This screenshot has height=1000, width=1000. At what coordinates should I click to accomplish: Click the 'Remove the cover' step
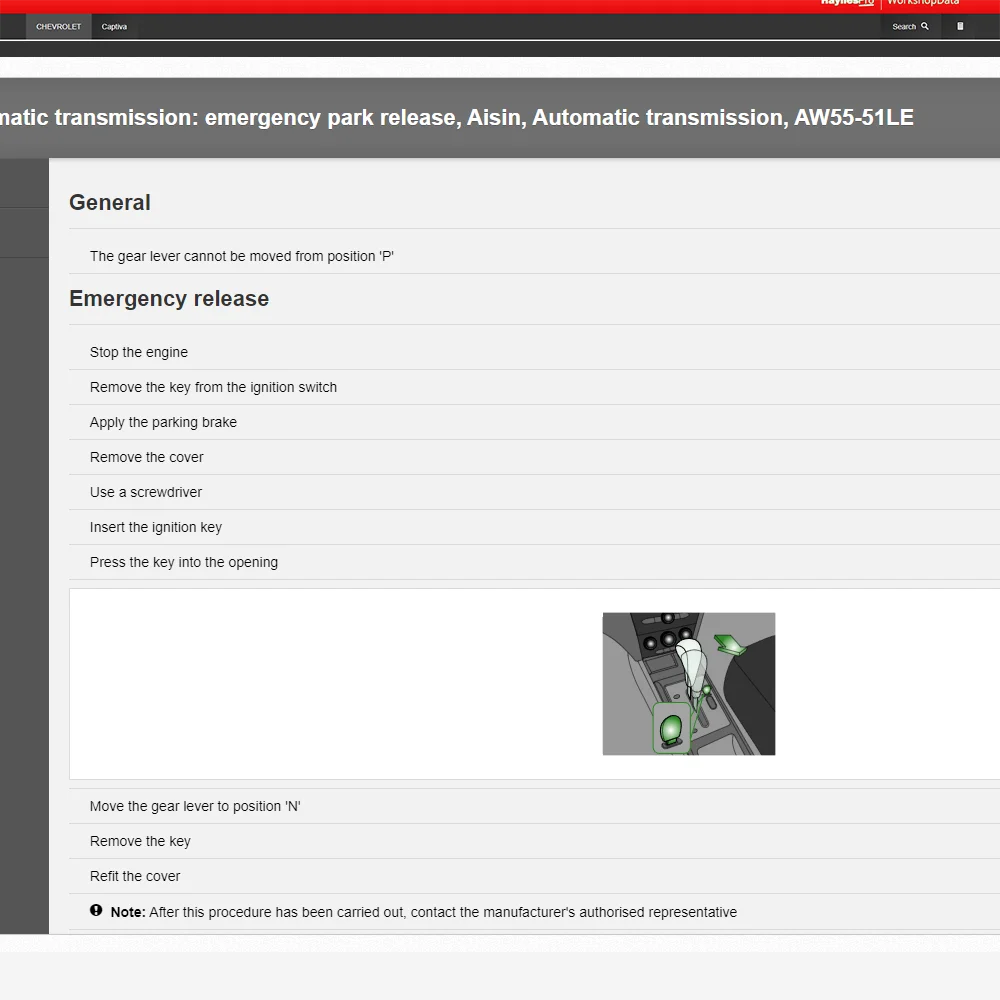pyautogui.click(x=147, y=457)
